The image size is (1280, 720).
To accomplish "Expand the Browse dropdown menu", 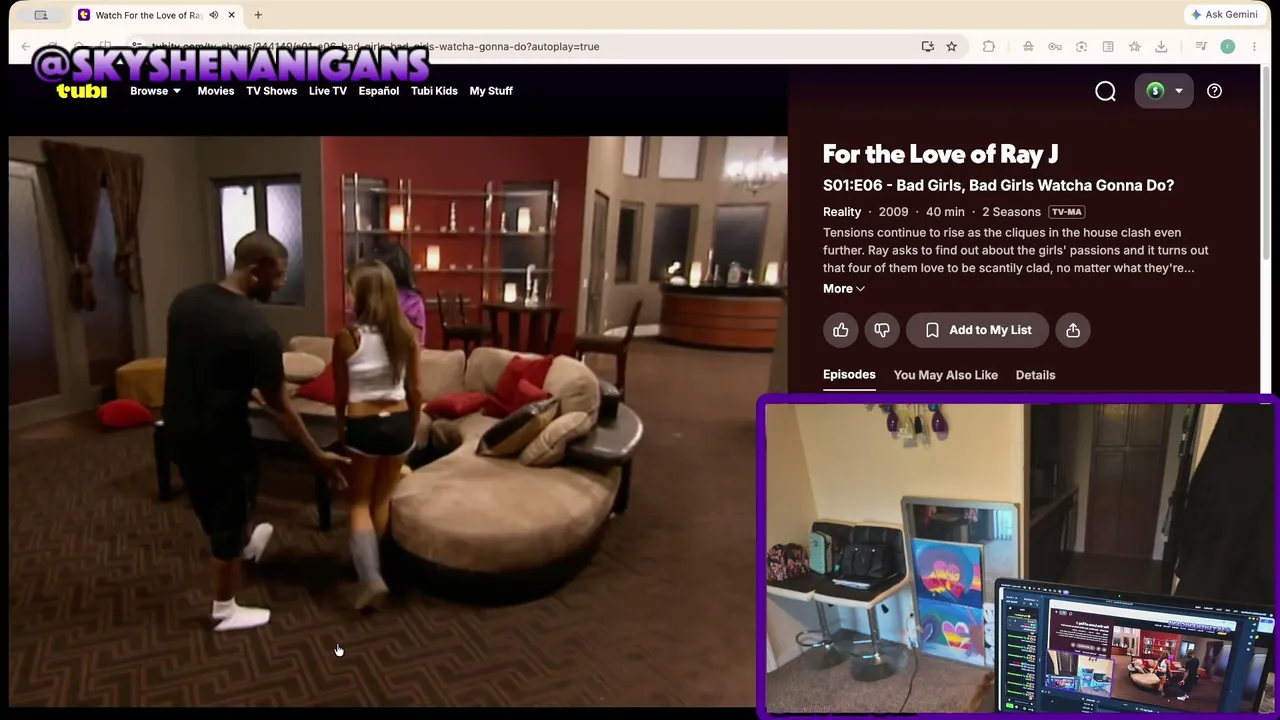I will (155, 91).
